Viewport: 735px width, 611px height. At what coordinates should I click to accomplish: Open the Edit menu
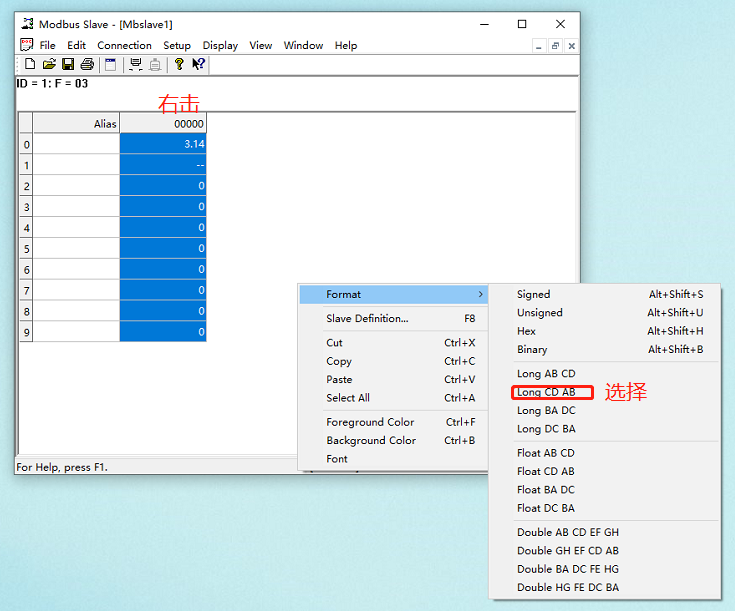76,45
